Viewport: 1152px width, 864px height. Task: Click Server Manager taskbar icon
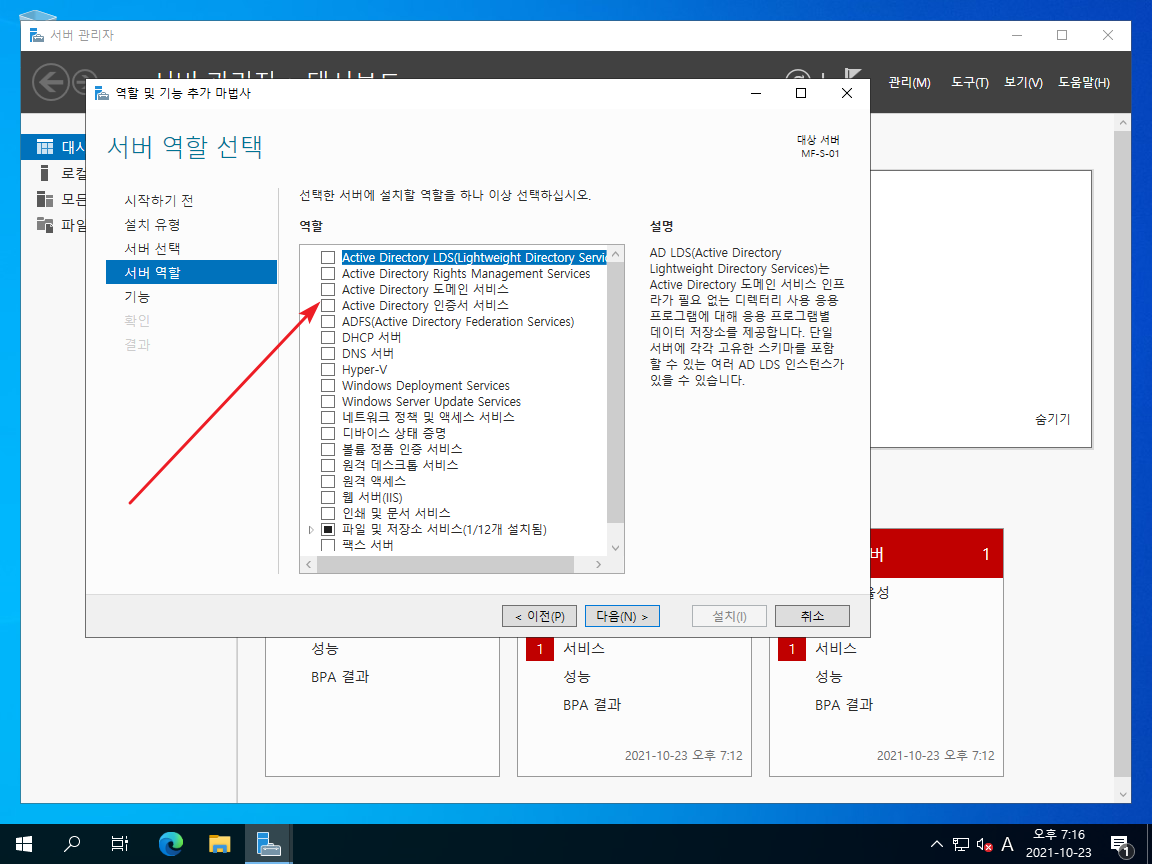point(268,843)
